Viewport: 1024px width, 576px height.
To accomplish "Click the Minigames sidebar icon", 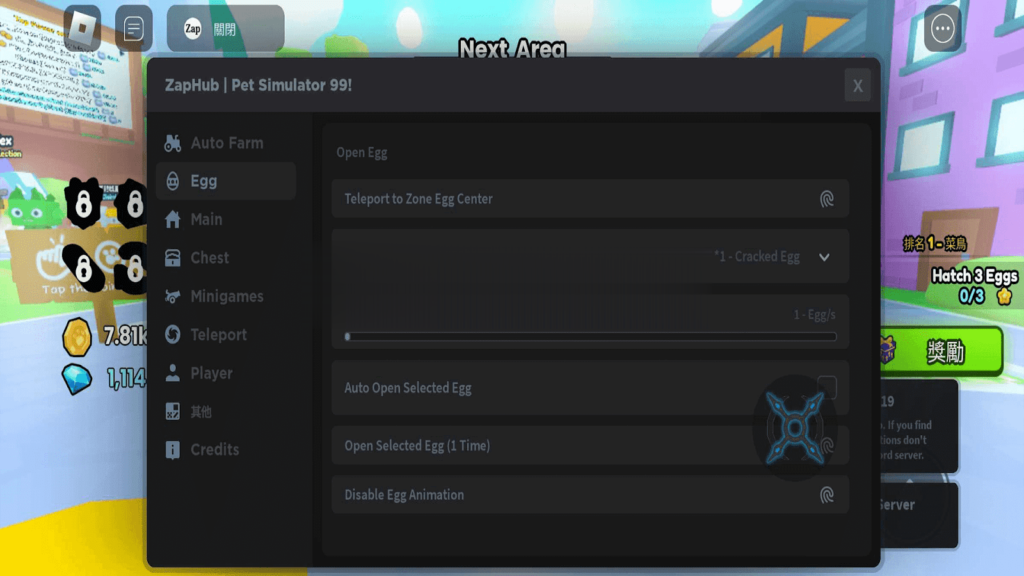I will coord(173,296).
